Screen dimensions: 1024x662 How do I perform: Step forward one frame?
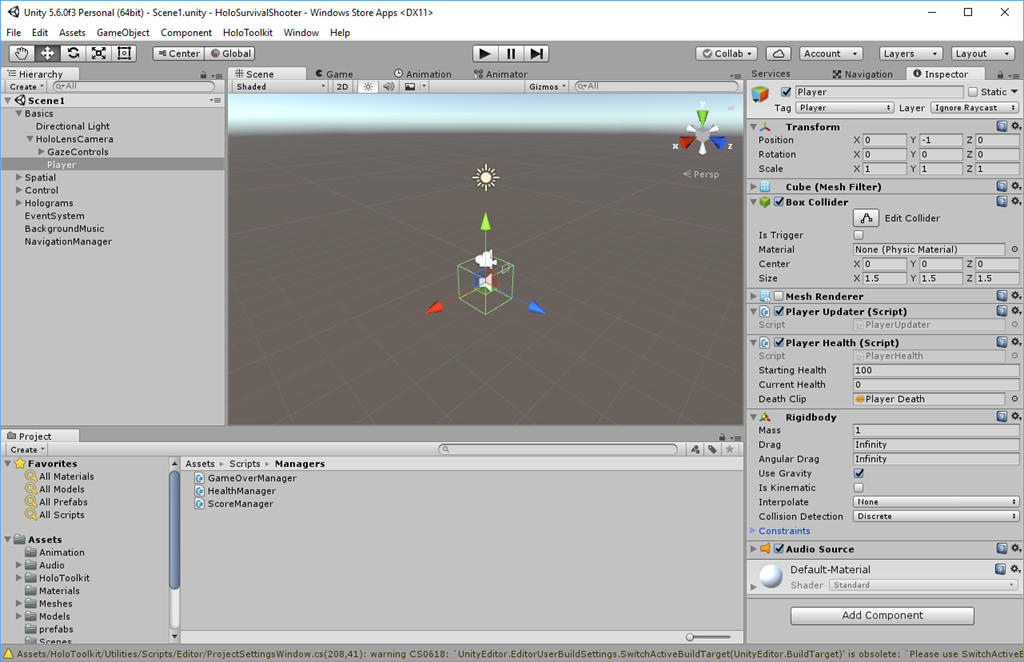click(x=536, y=54)
